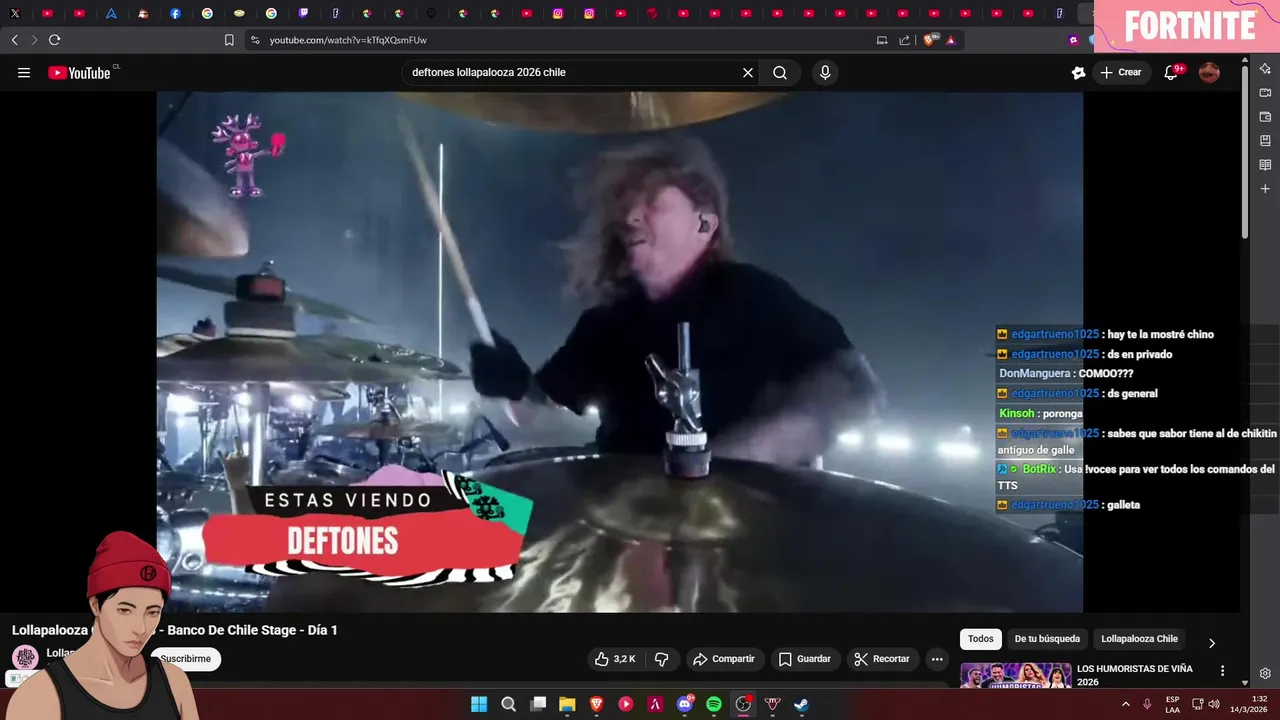Viewport: 1280px width, 720px height.
Task: Open Discord from the taskbar
Action: (x=685, y=704)
